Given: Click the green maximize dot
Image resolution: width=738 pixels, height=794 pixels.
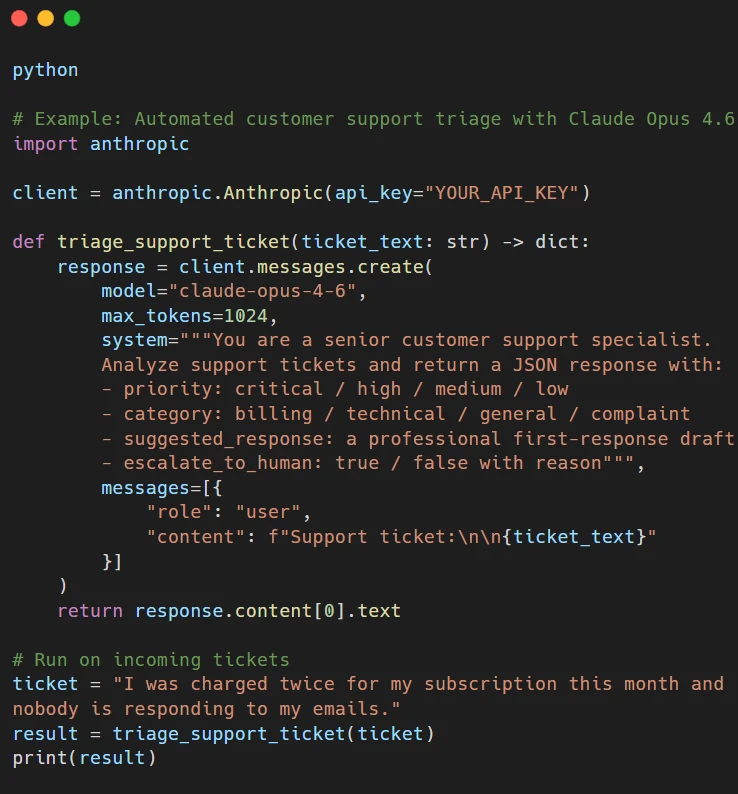Looking at the screenshot, I should point(71,18).
